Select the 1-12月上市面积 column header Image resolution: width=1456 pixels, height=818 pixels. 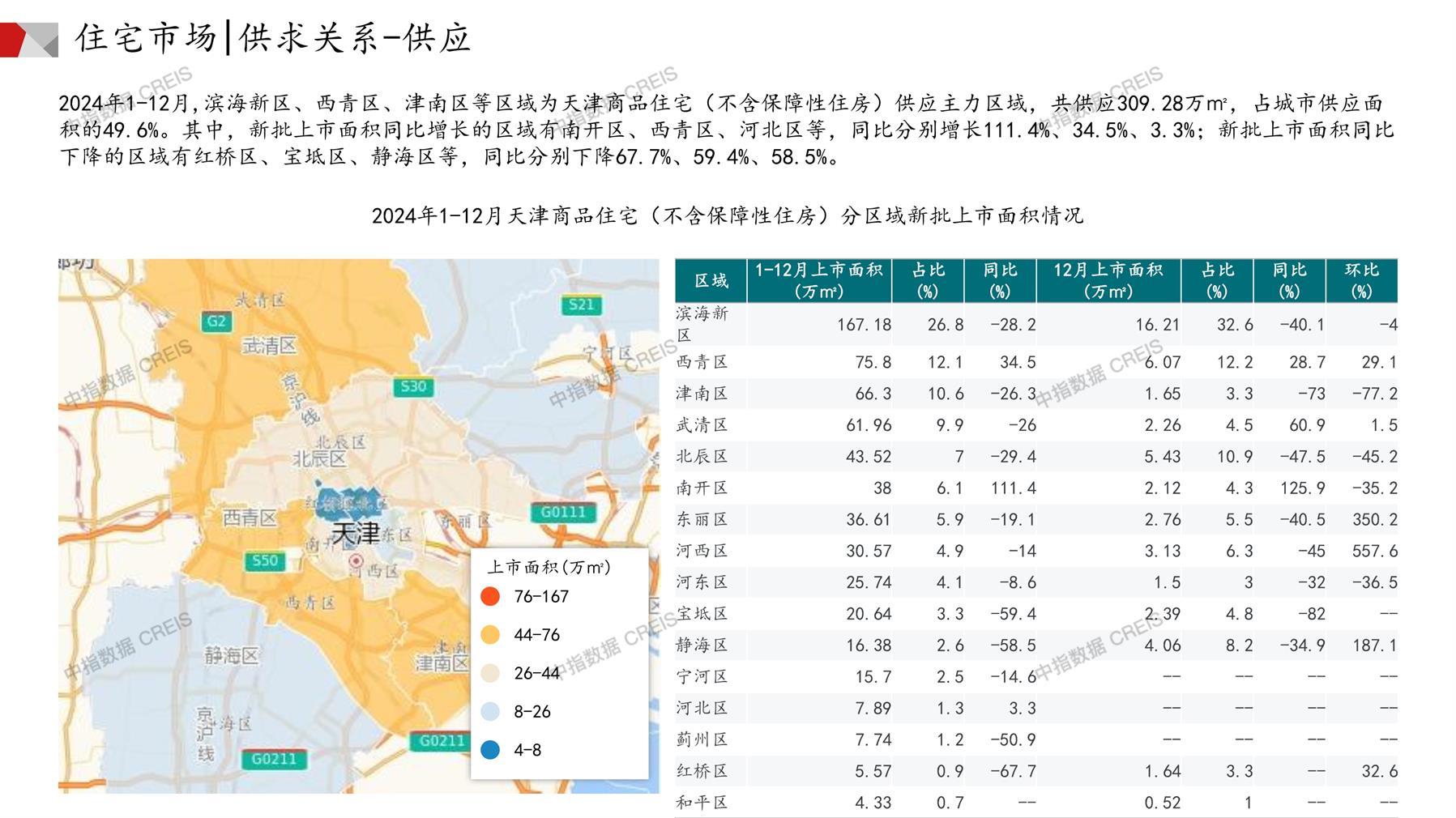[x=818, y=281]
